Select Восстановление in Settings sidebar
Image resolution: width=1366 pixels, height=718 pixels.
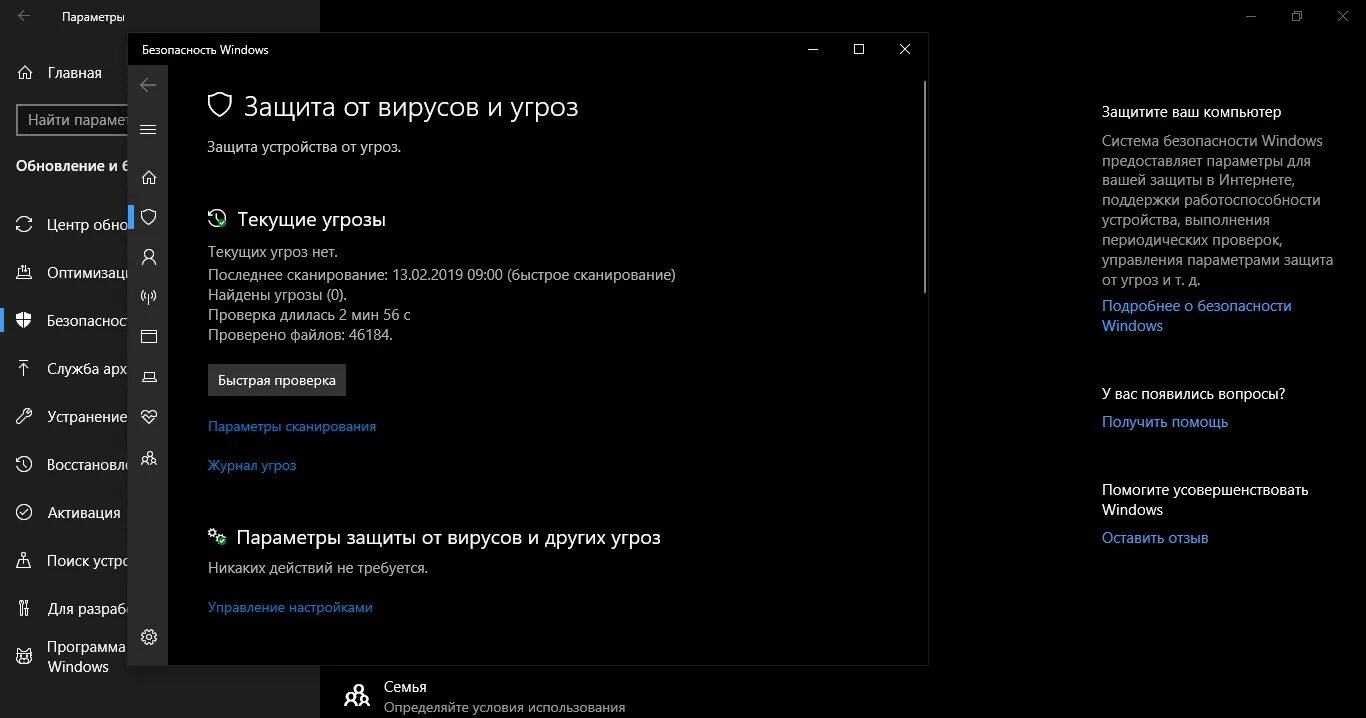[64, 464]
